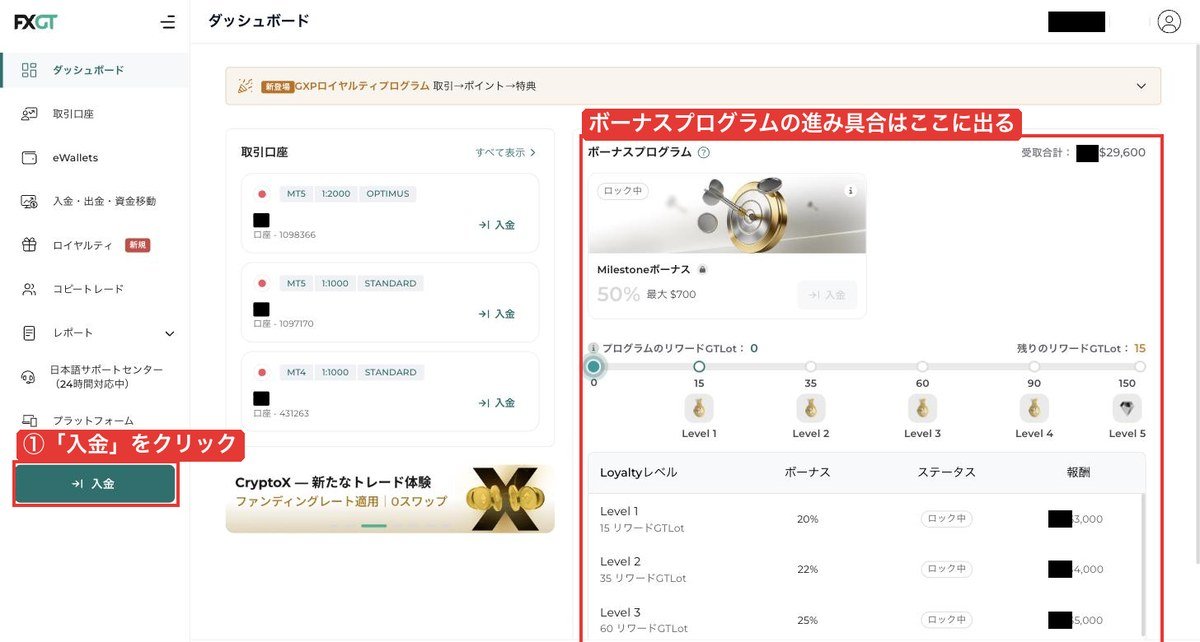
Task: Click the Milestone bonus dartboard image
Action: 727,213
